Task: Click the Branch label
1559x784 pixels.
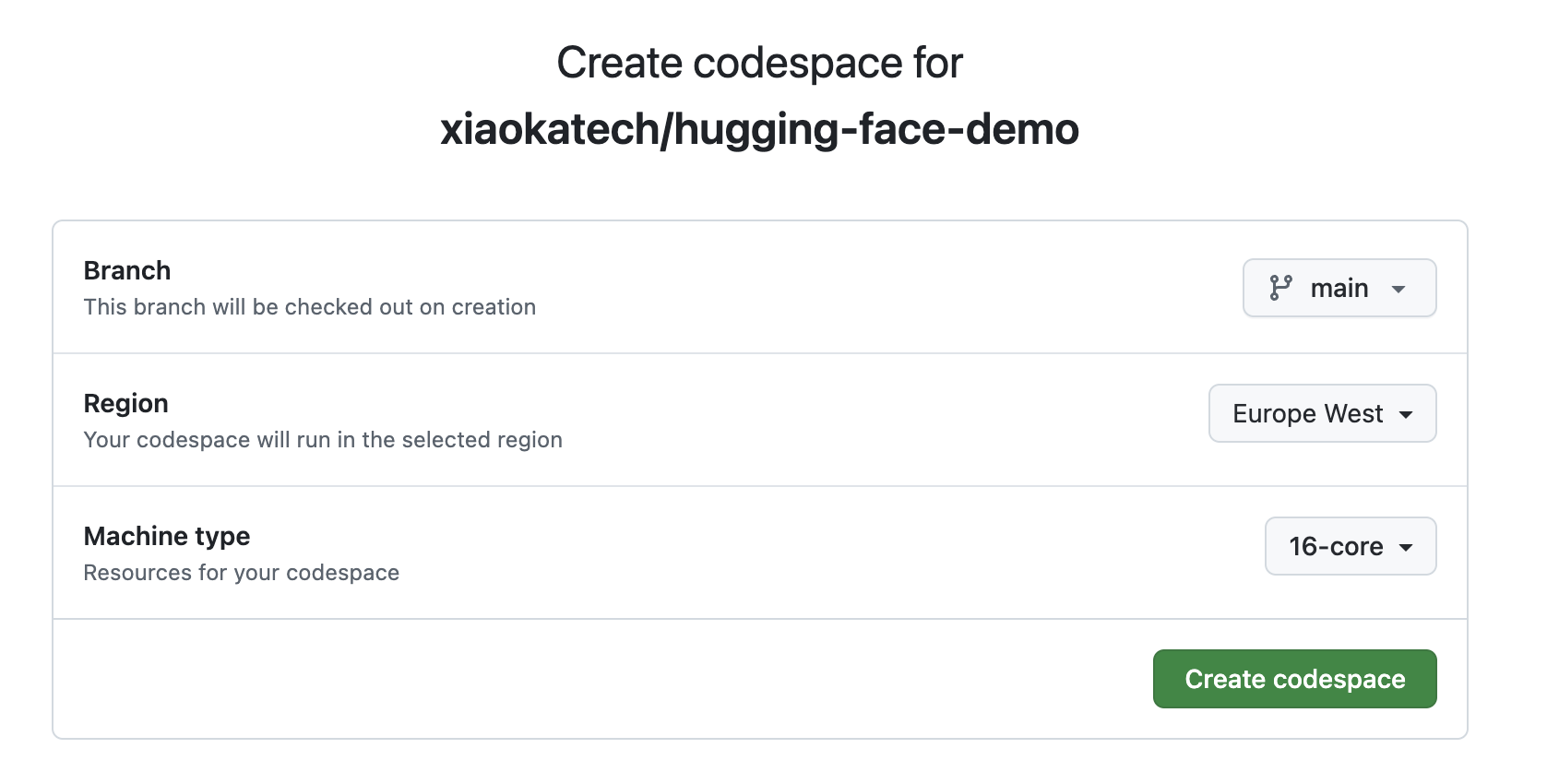Action: tap(127, 270)
